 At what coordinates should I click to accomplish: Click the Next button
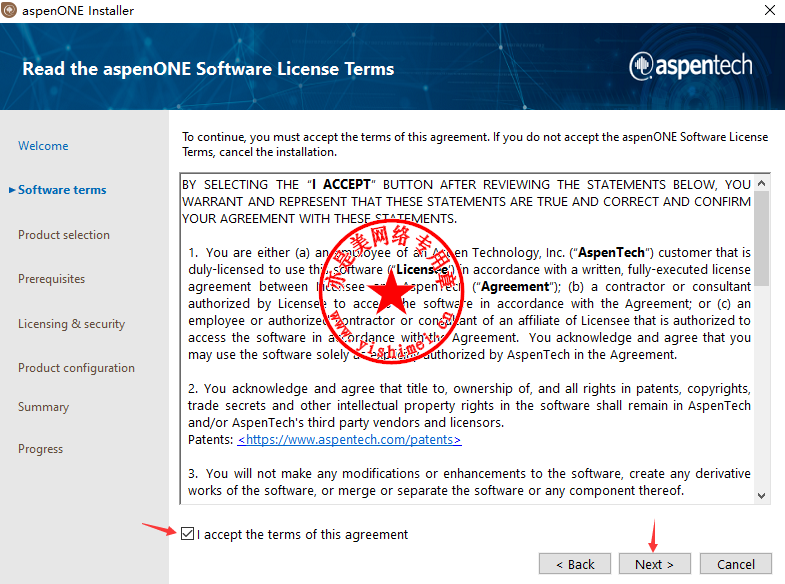point(654,564)
